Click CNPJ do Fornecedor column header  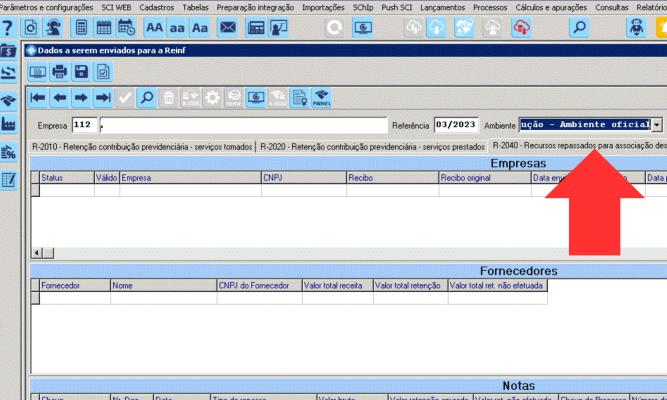point(259,286)
